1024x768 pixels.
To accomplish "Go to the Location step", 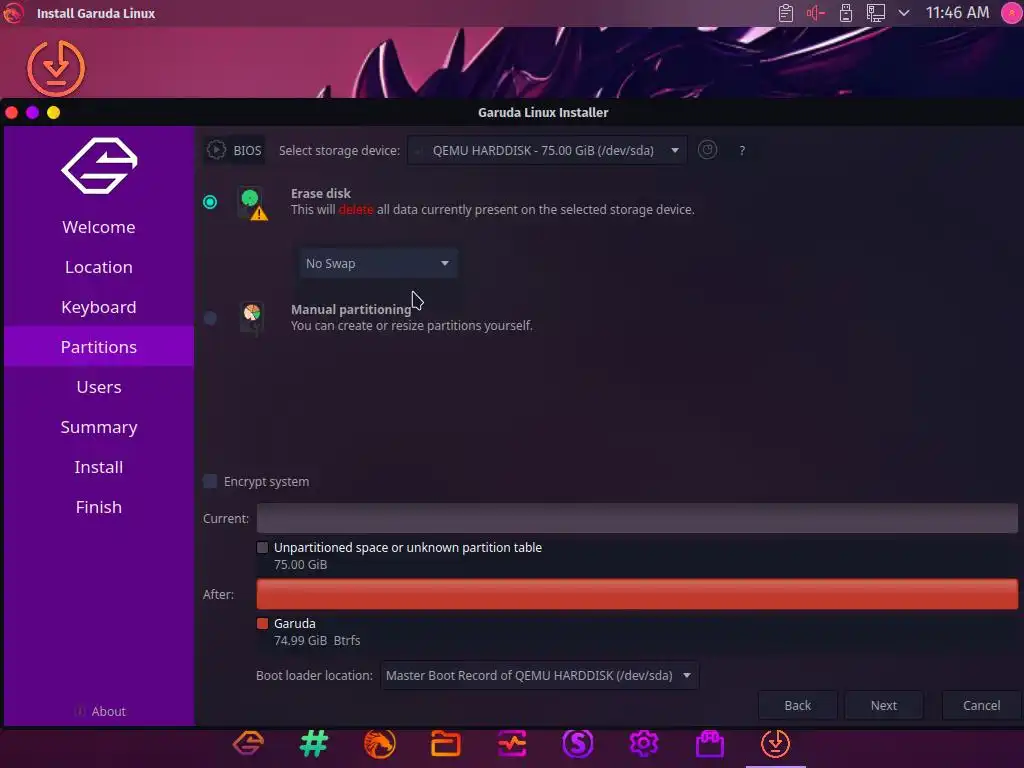I will (x=99, y=267).
